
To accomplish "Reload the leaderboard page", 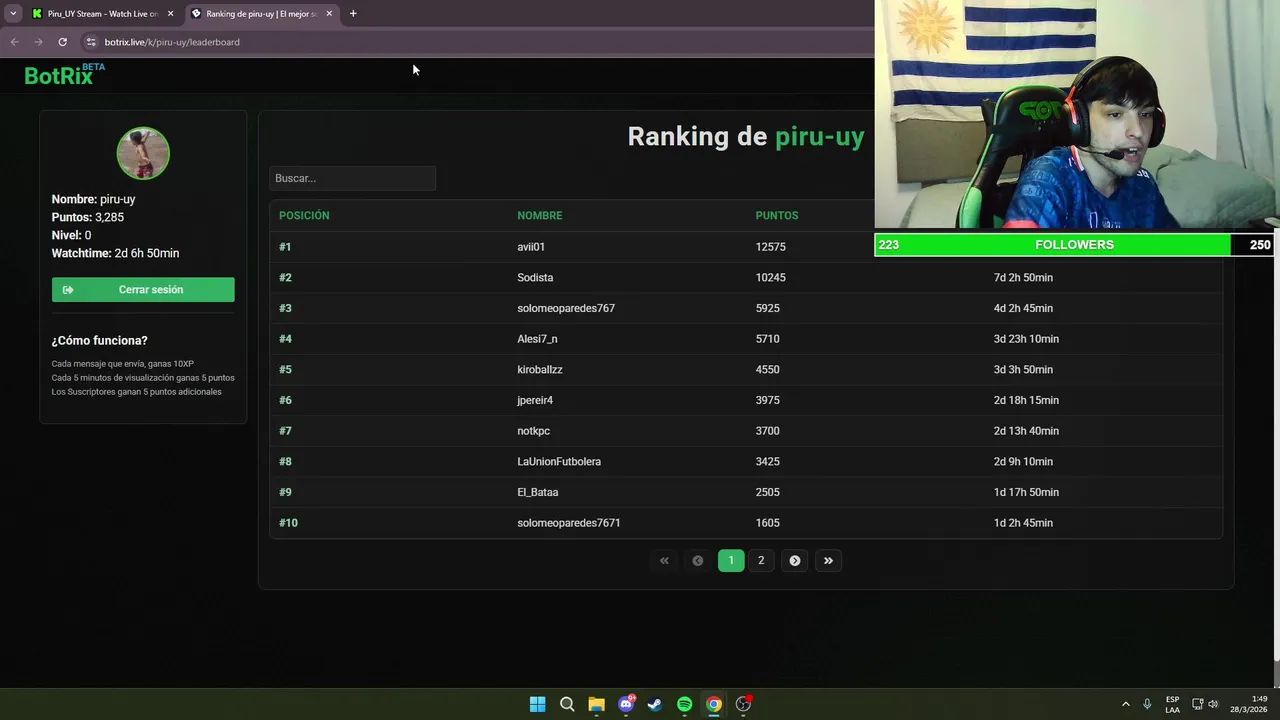I will [x=62, y=42].
